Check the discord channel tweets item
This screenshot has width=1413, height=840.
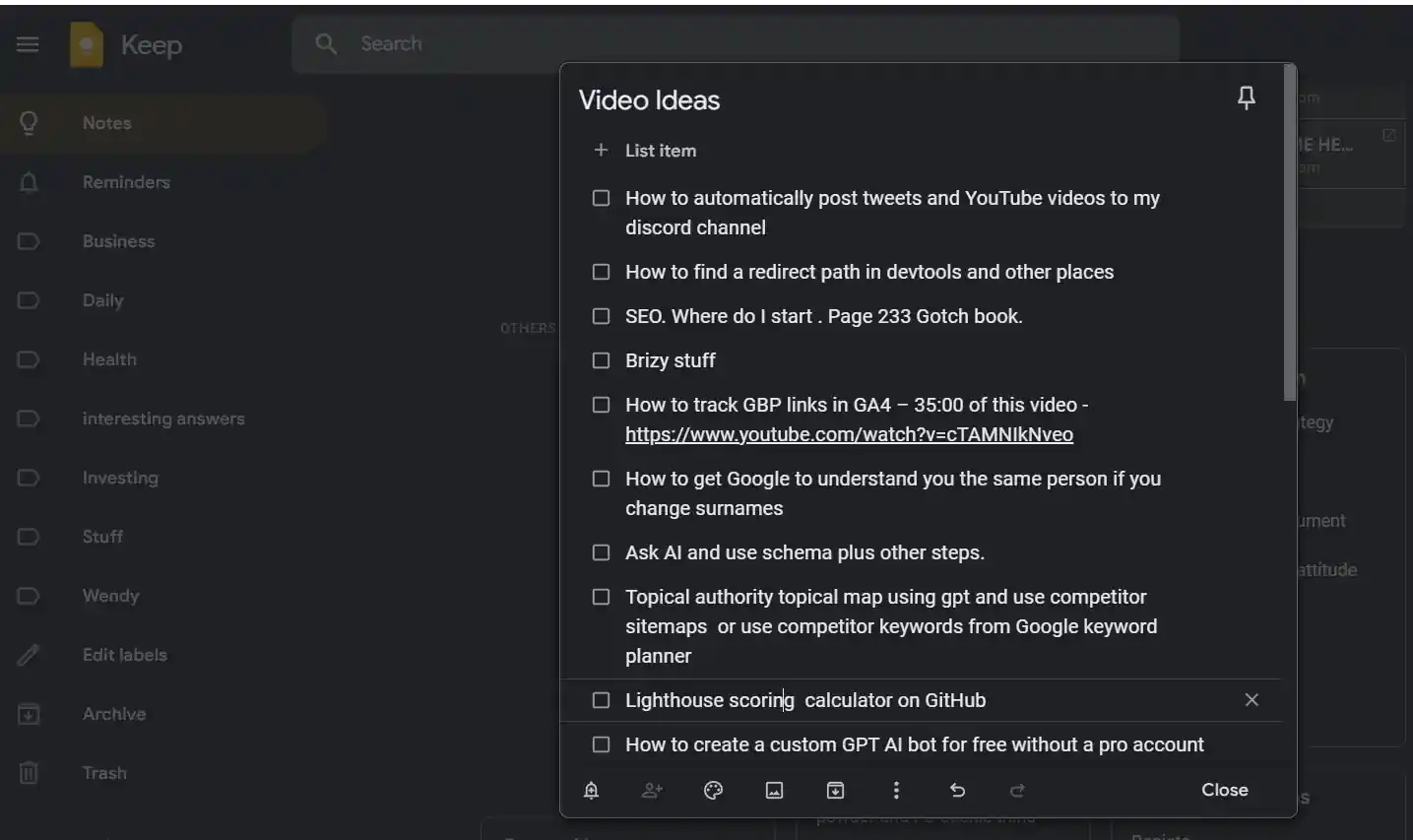tap(601, 198)
